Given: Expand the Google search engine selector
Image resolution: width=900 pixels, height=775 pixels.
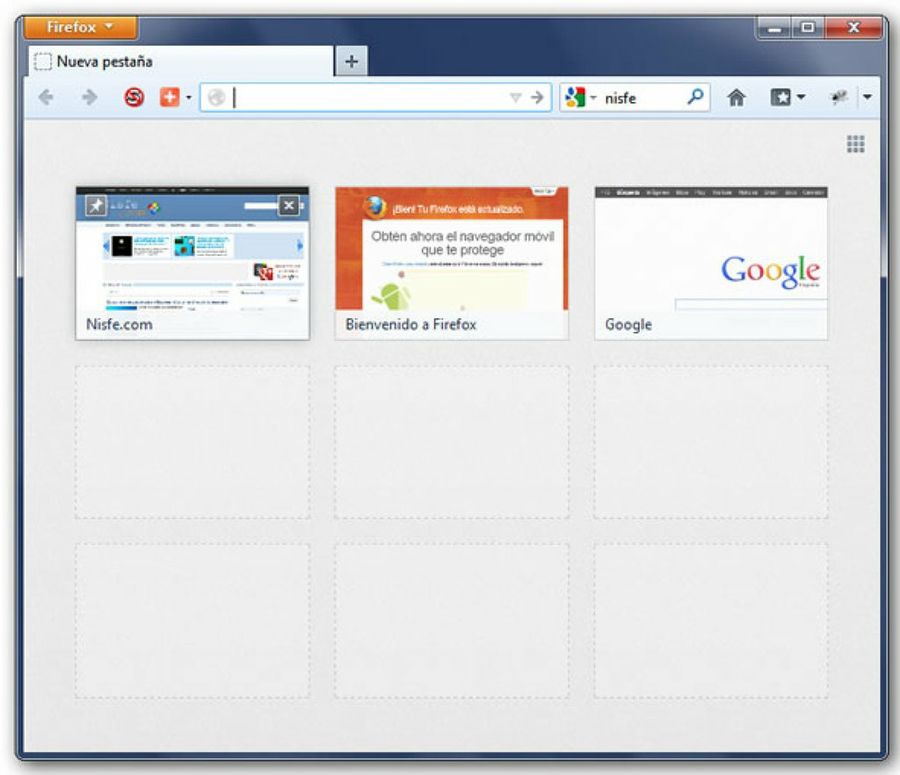Looking at the screenshot, I should tap(580, 98).
